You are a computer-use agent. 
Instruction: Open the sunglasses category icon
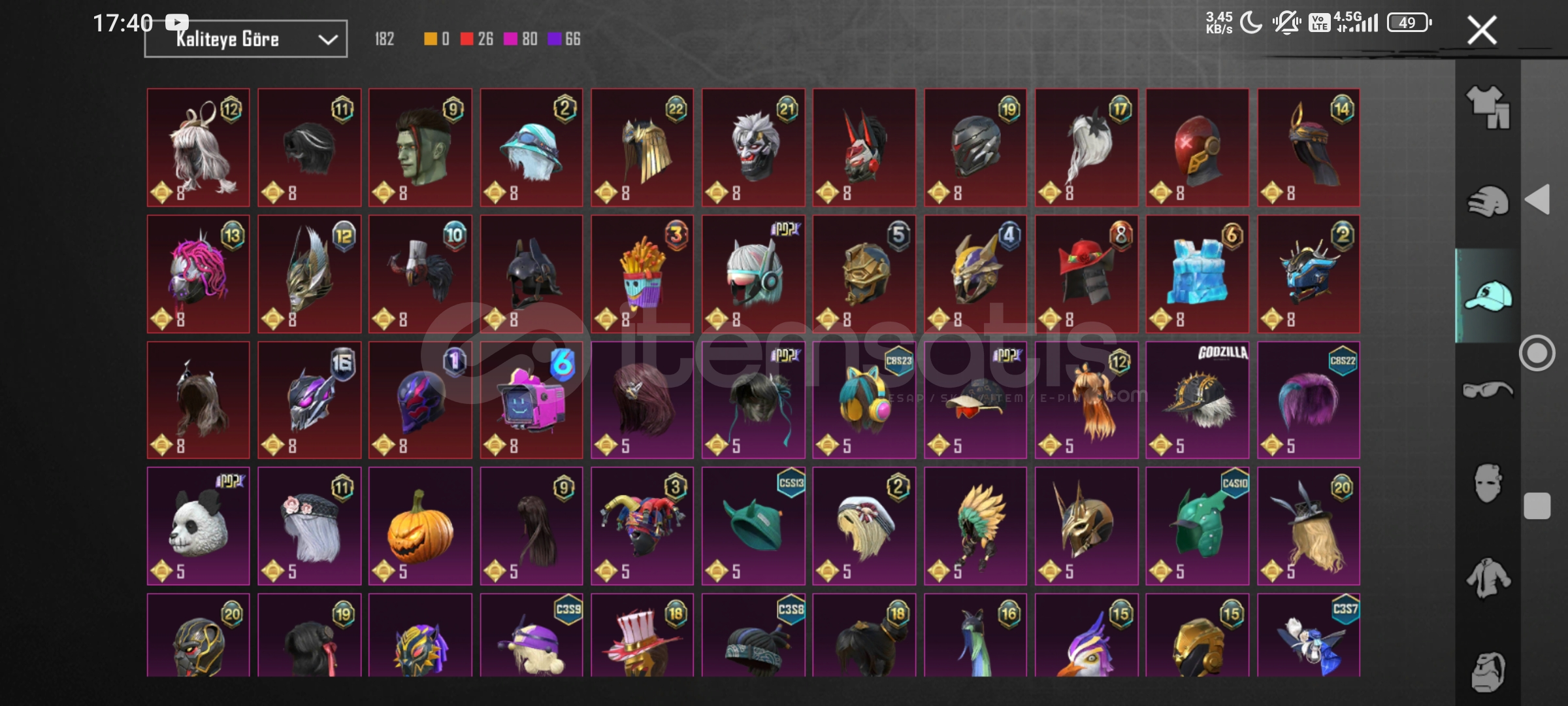1488,390
